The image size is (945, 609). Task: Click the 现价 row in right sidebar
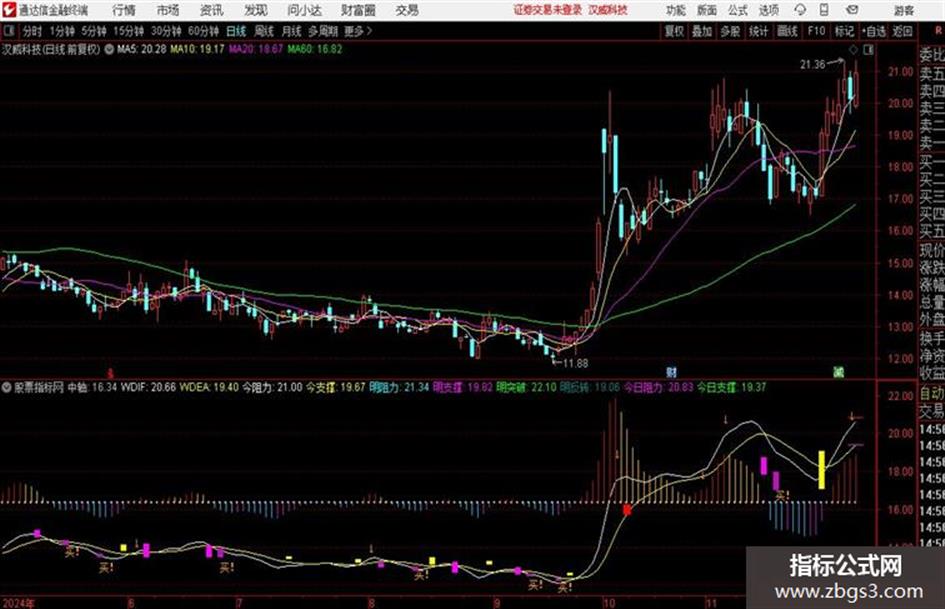click(x=932, y=250)
